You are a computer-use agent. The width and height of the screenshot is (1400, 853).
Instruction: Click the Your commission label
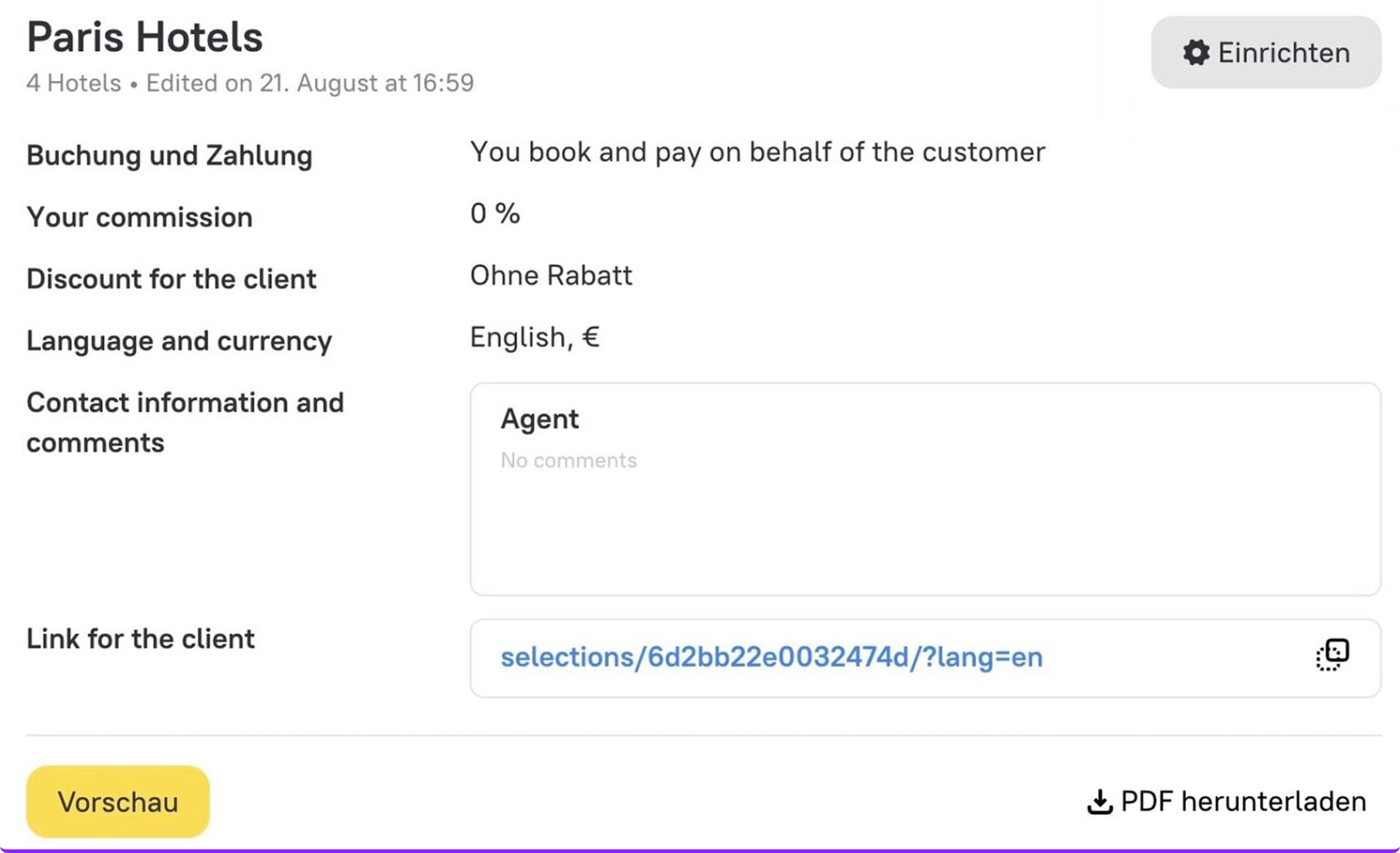pos(139,218)
